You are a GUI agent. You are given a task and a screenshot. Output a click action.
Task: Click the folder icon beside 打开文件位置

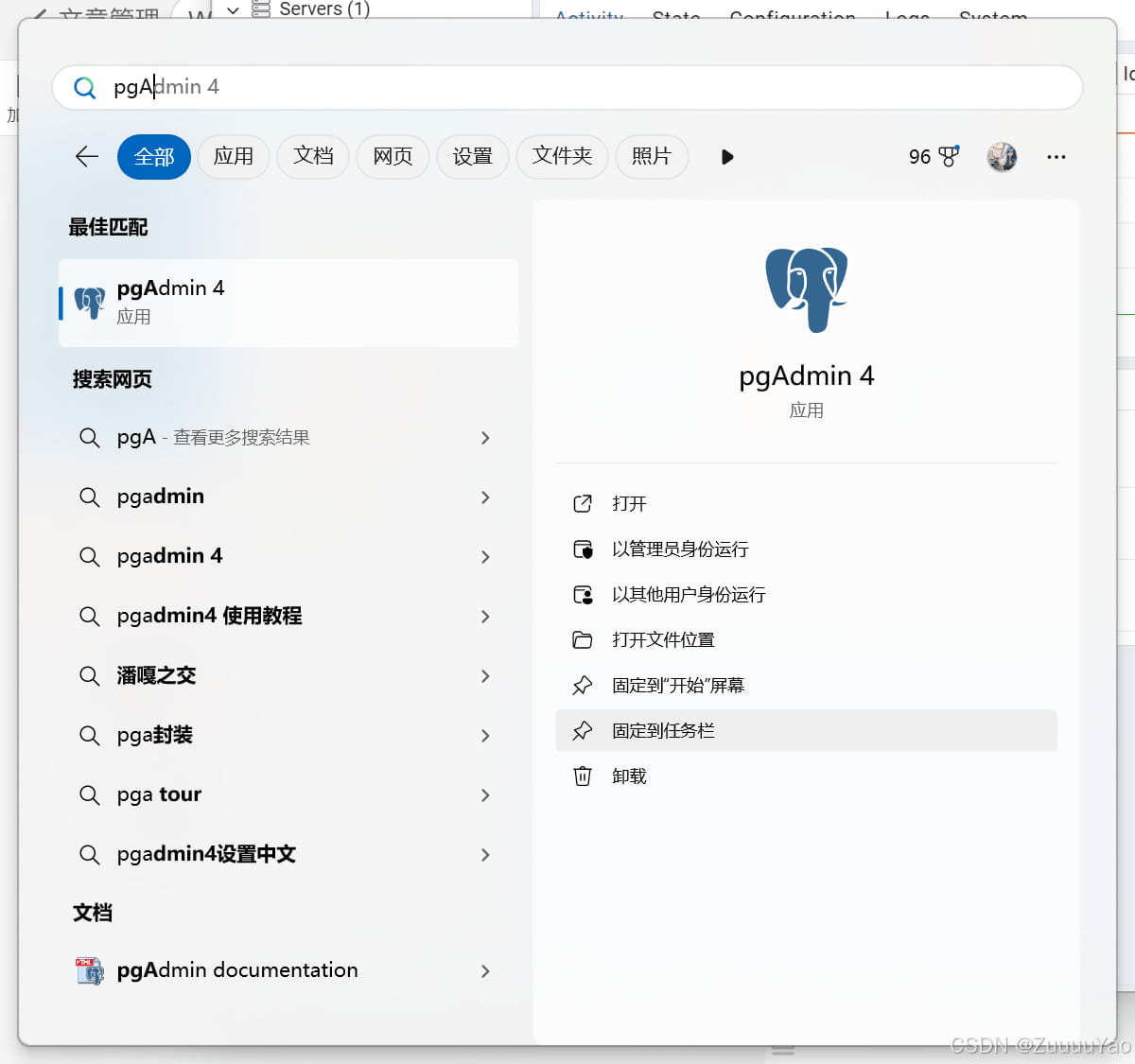[x=583, y=640]
